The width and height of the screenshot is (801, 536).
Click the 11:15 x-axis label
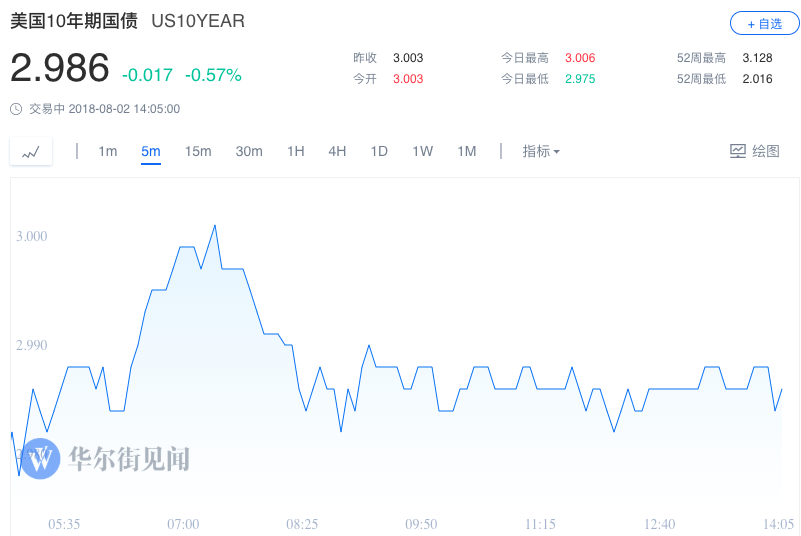click(540, 524)
